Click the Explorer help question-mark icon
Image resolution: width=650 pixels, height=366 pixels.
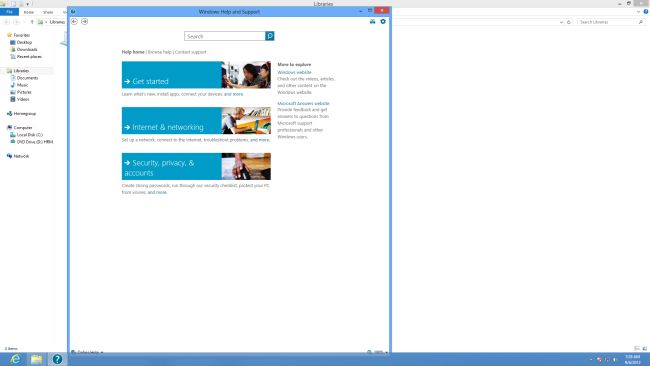pyautogui.click(x=645, y=12)
